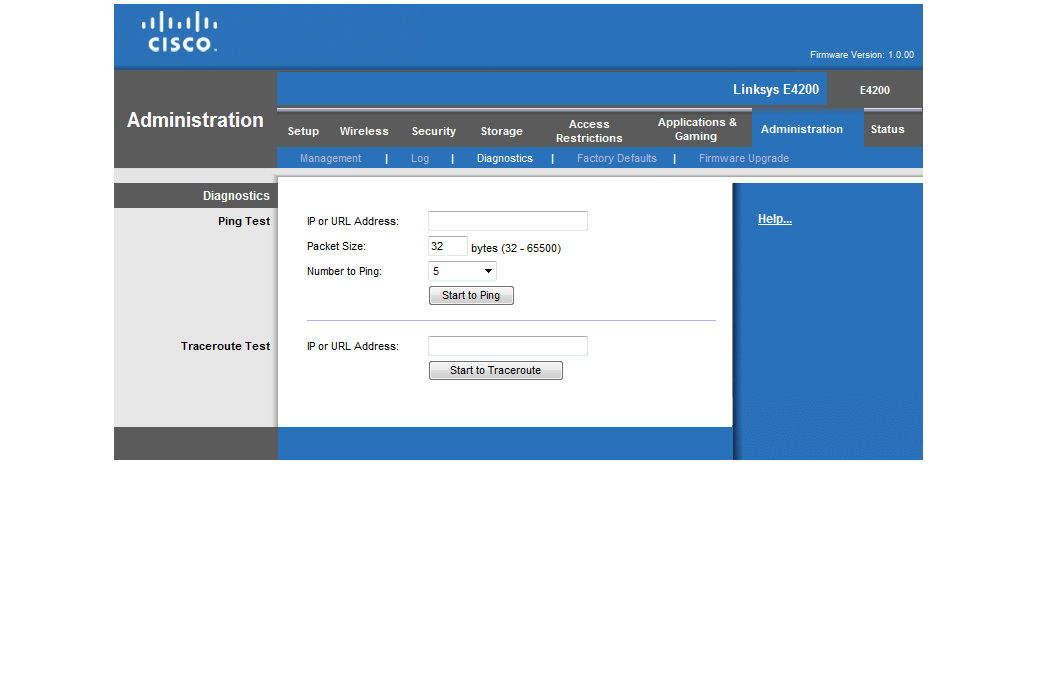Open Firmware Upgrade page

point(743,158)
